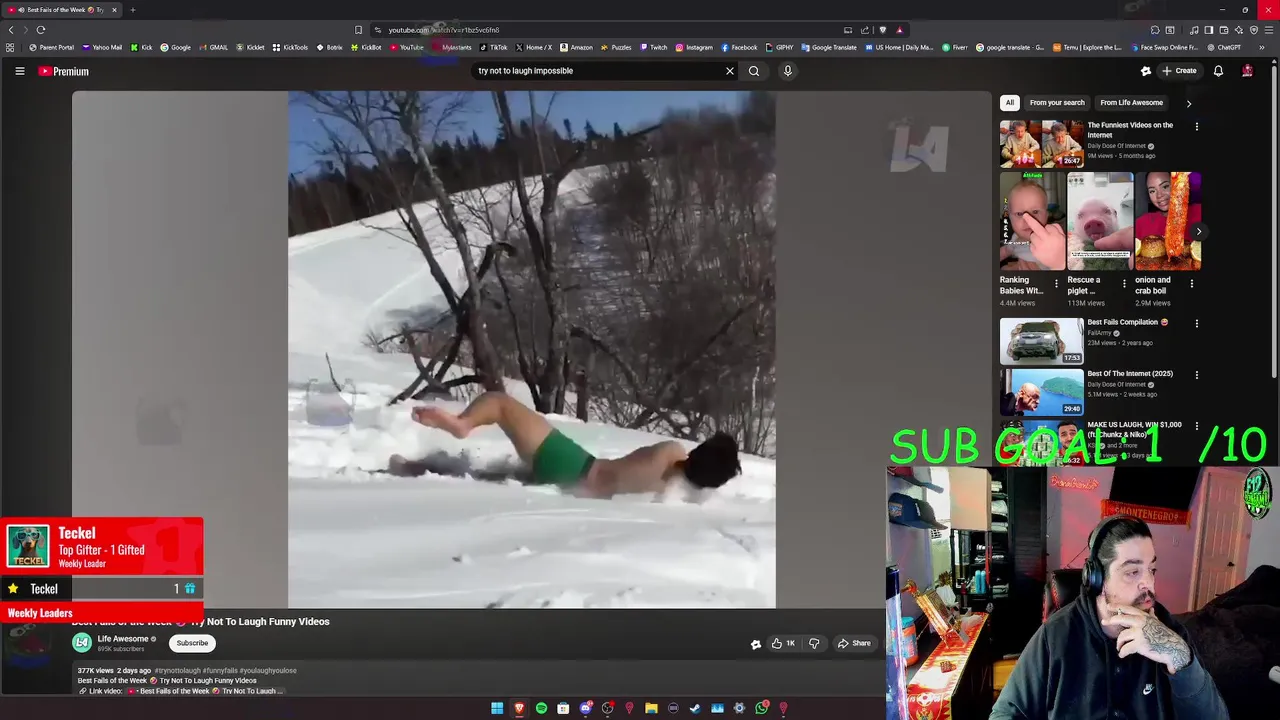This screenshot has width=1280, height=720.
Task: Click the video player to pause
Action: coord(531,349)
